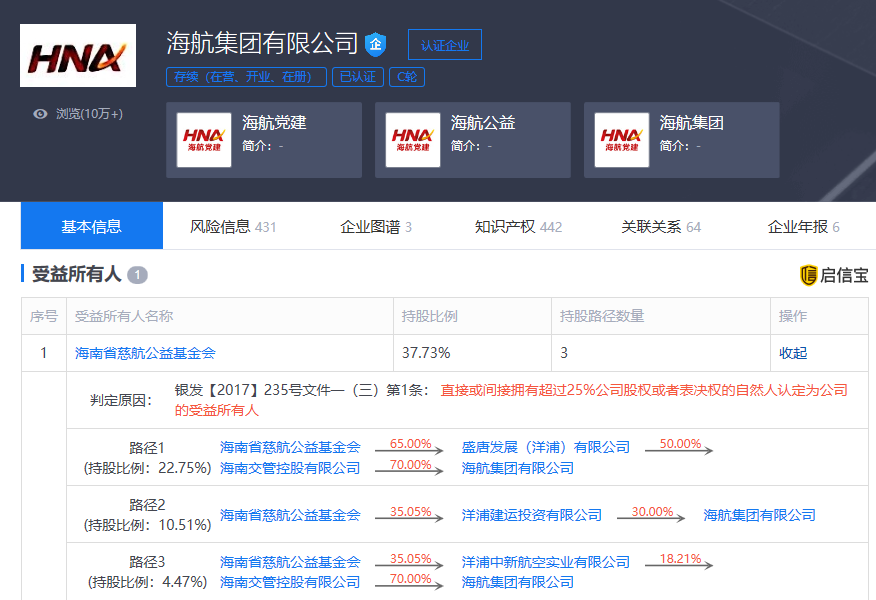
Task: Click the 路径2 (持股比例: 10.51%) label
Action: (147, 515)
